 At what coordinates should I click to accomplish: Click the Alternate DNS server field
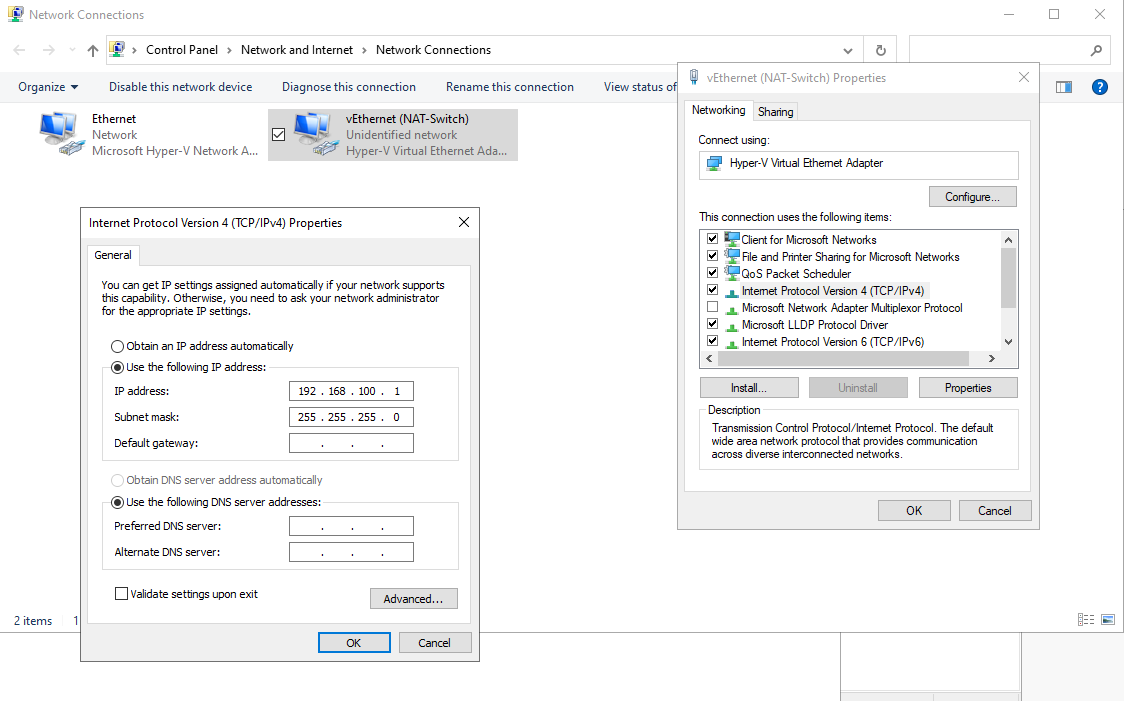[x=351, y=552]
